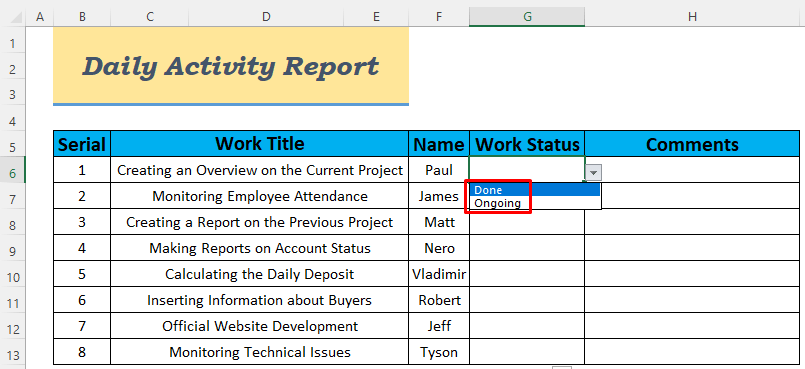Click 'Making Reports on Account Status' cell
The height and width of the screenshot is (369, 805).
point(260,248)
